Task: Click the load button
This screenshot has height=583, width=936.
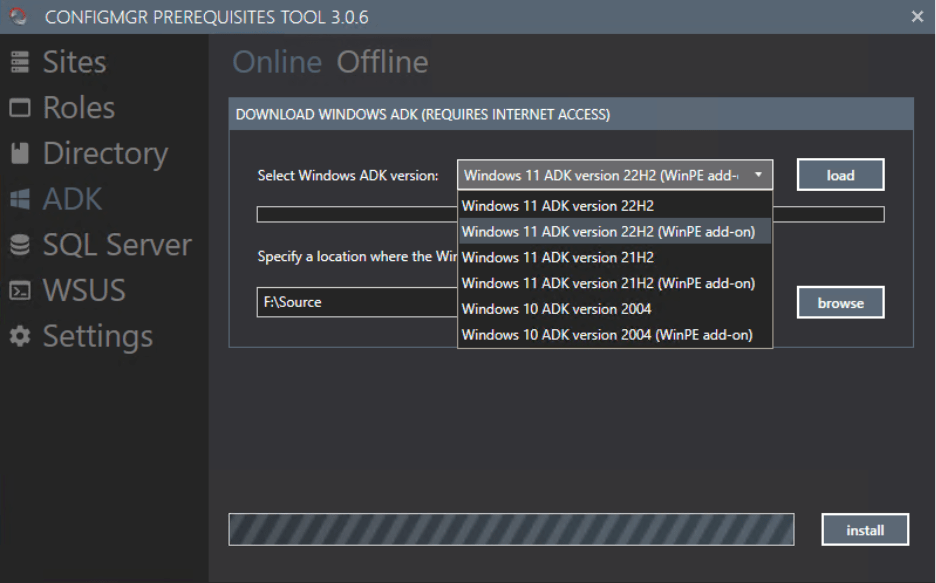Action: point(840,174)
